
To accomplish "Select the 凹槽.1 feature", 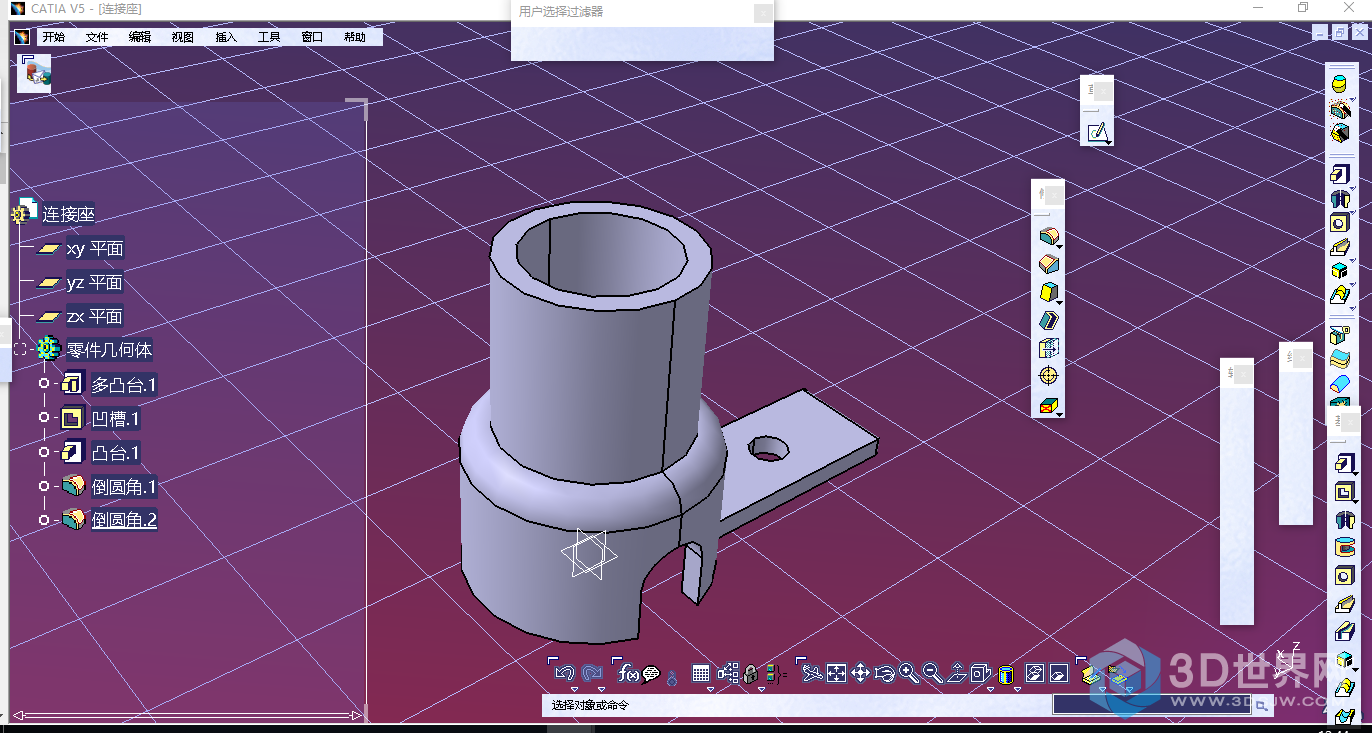I will (x=116, y=419).
